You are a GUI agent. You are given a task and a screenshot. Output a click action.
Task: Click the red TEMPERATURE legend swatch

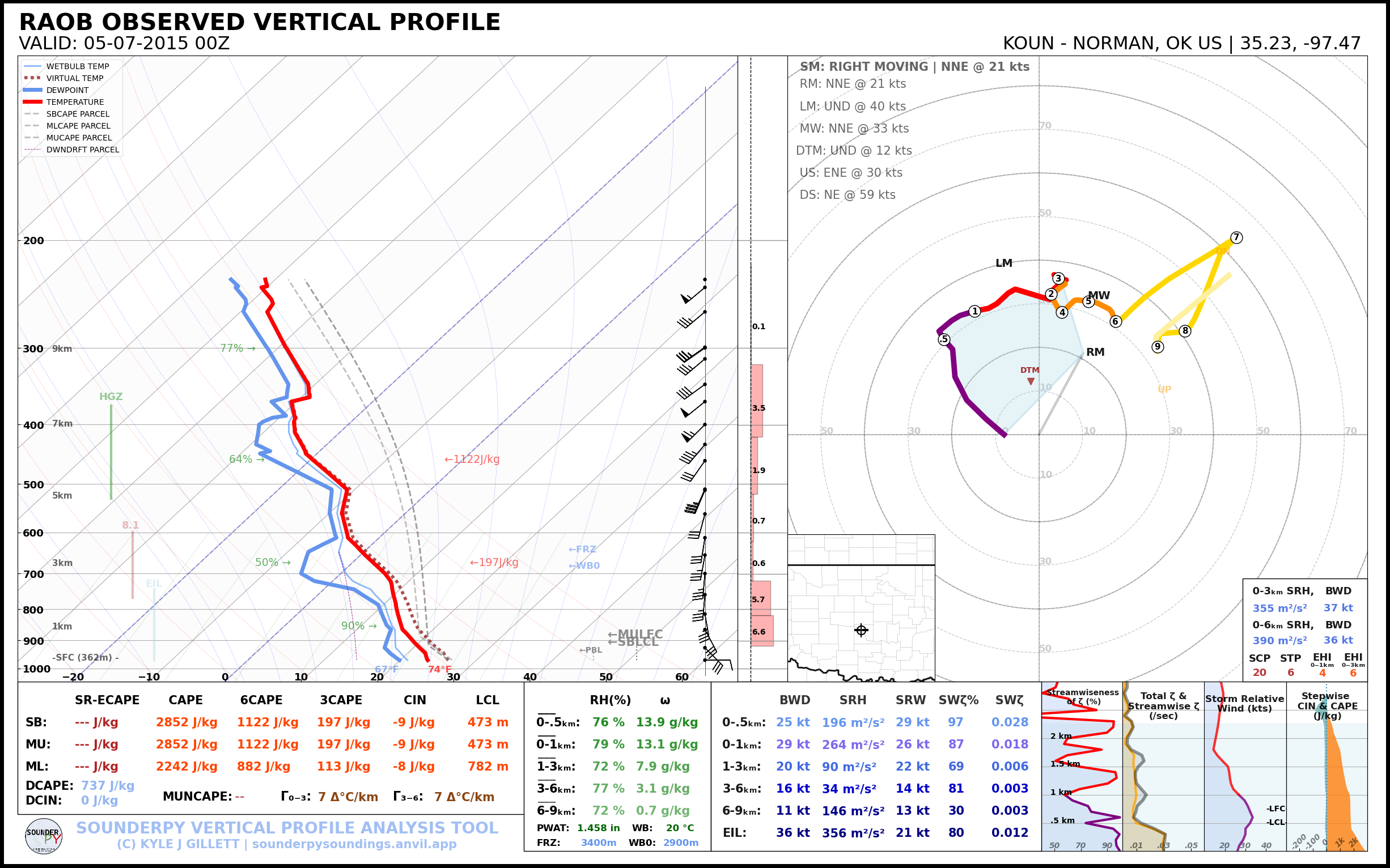point(33,102)
